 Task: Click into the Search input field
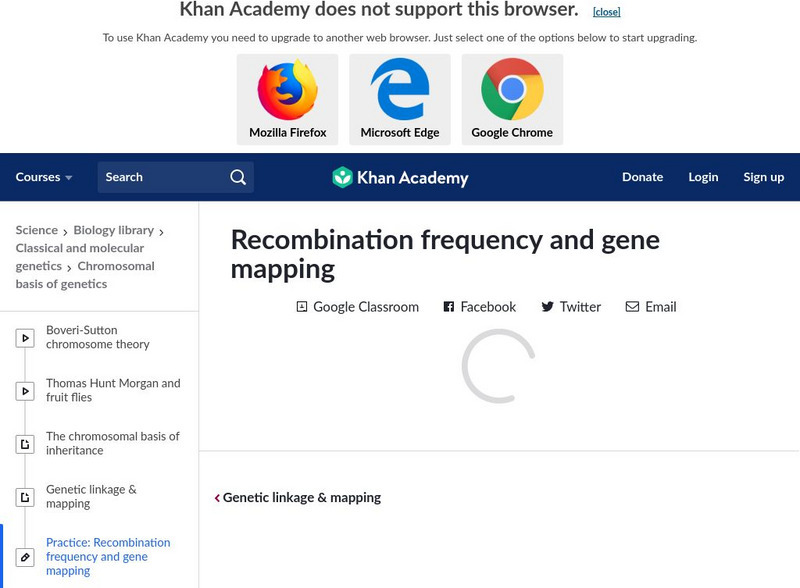click(x=160, y=177)
